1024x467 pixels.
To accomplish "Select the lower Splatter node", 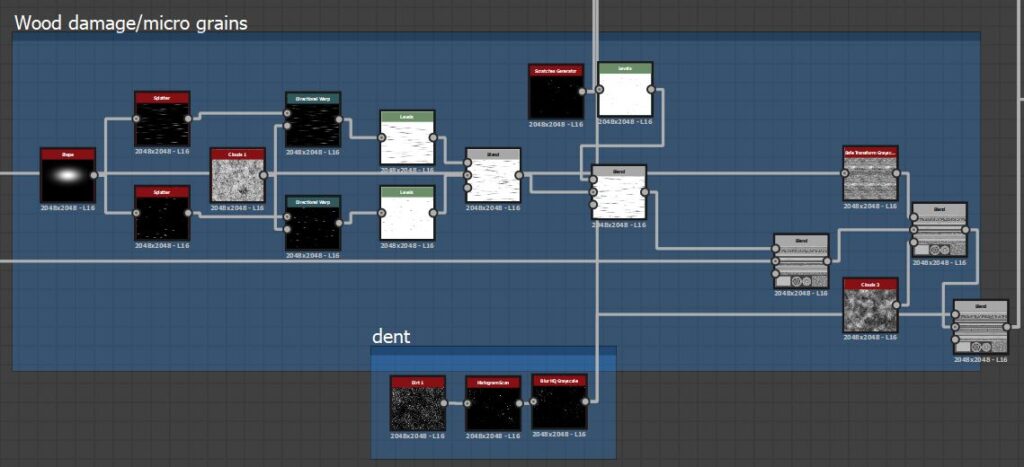I will (x=162, y=213).
